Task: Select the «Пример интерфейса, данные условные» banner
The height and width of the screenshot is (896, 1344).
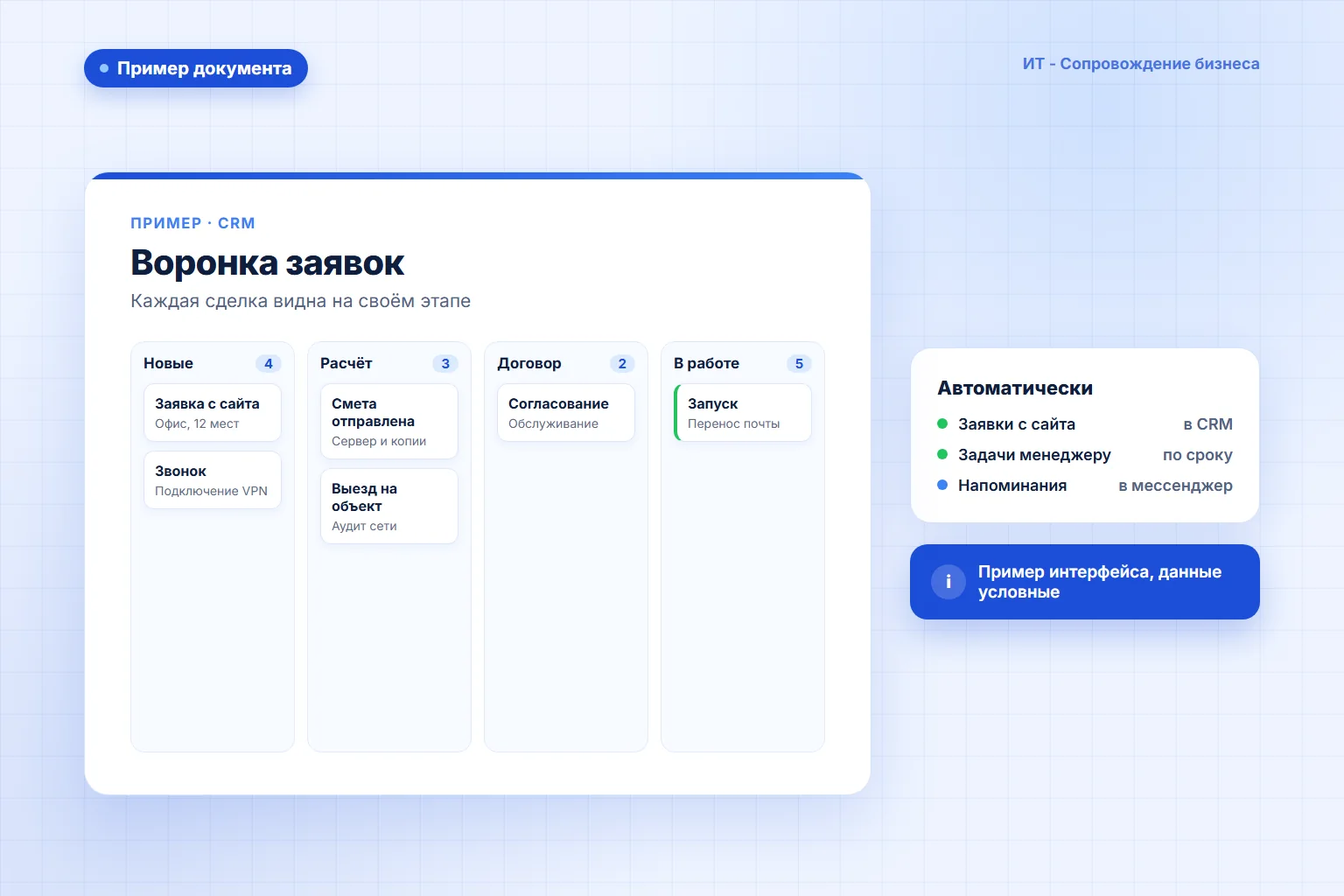Action: coord(1085,582)
